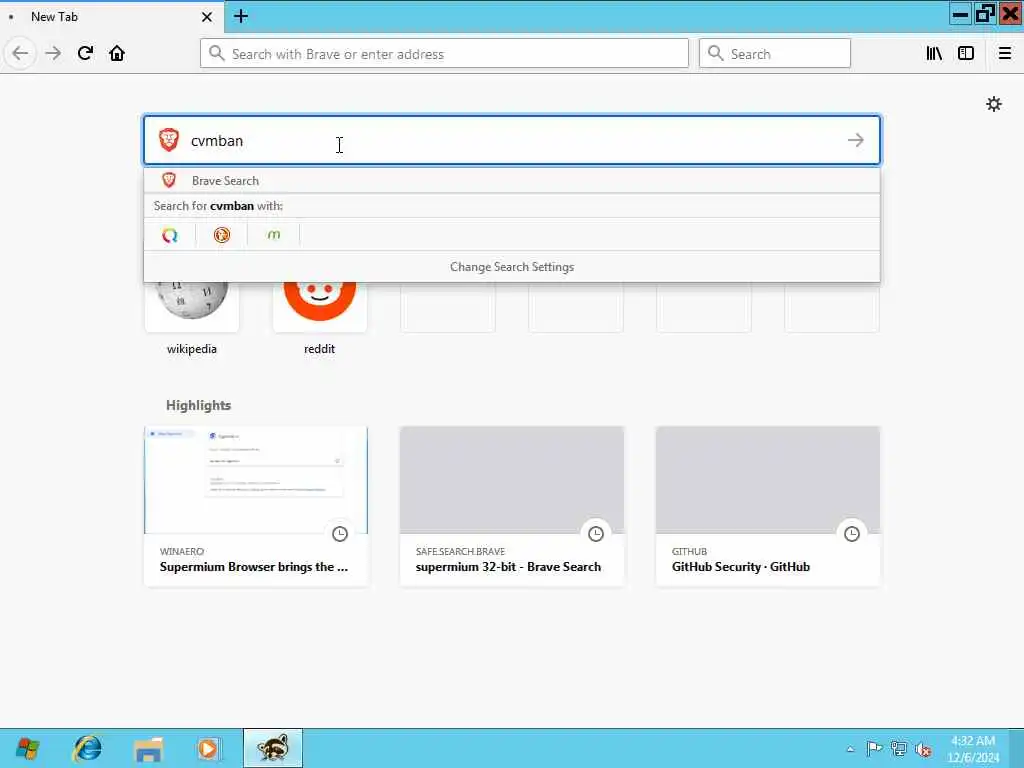Select the Brave Search suggestion row
The image size is (1024, 768).
(512, 180)
